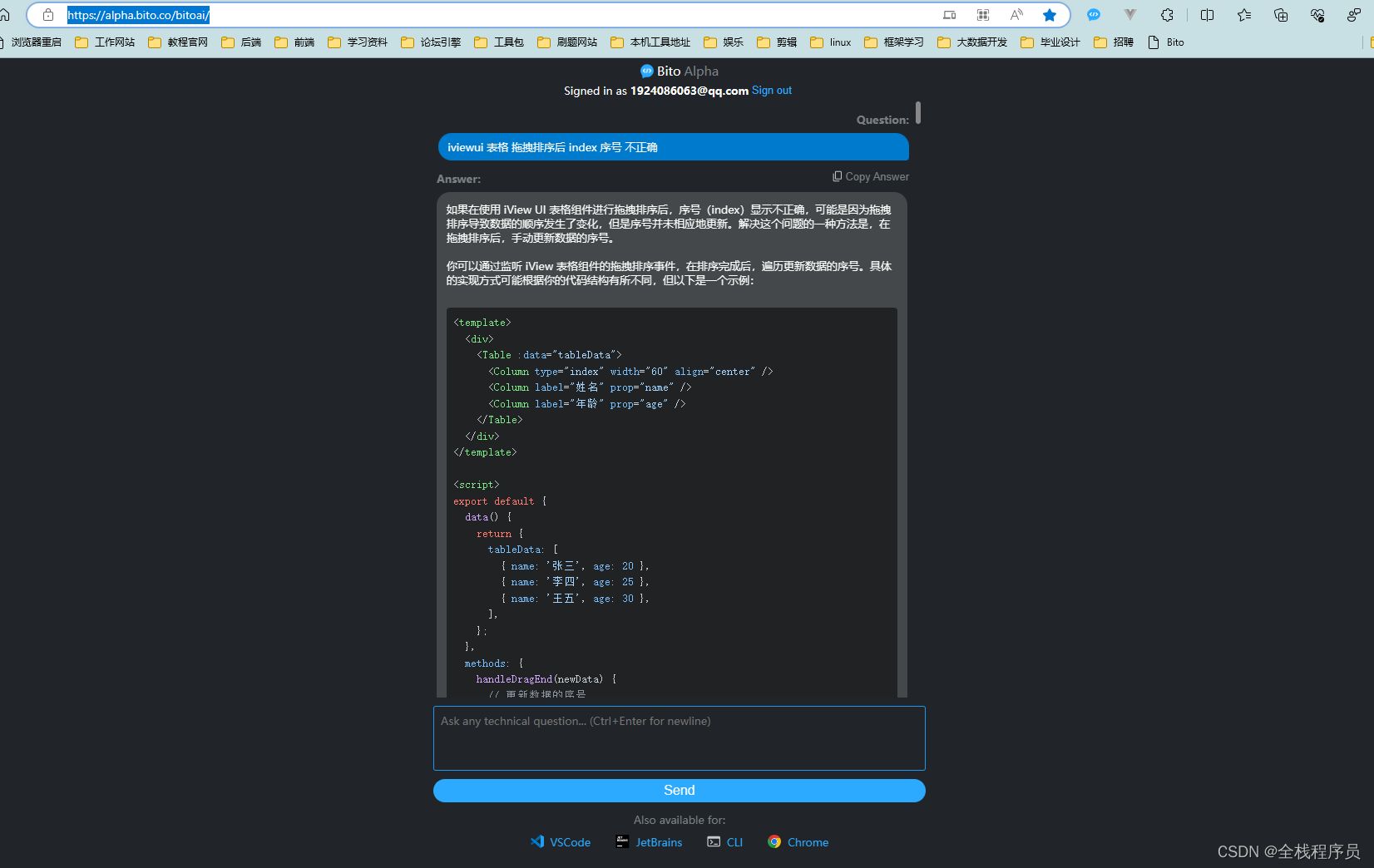Image resolution: width=1374 pixels, height=868 pixels.
Task: Open the Collections icon
Action: [1281, 15]
